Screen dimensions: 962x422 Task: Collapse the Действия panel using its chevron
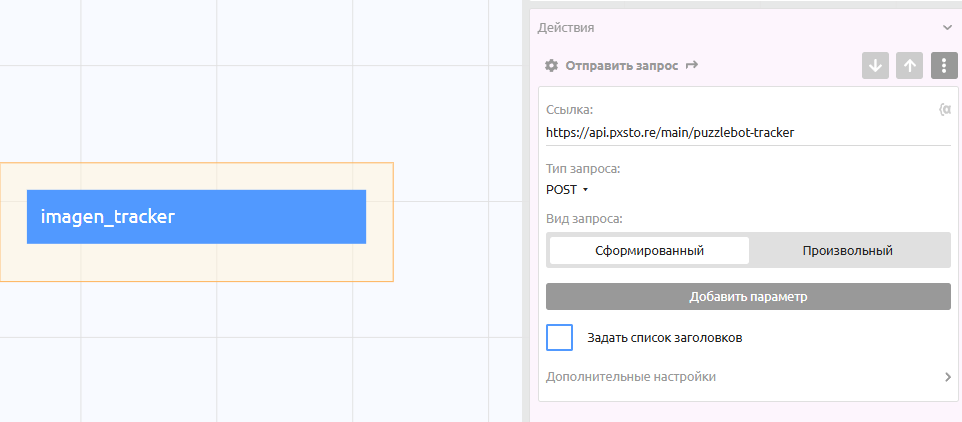[946, 28]
